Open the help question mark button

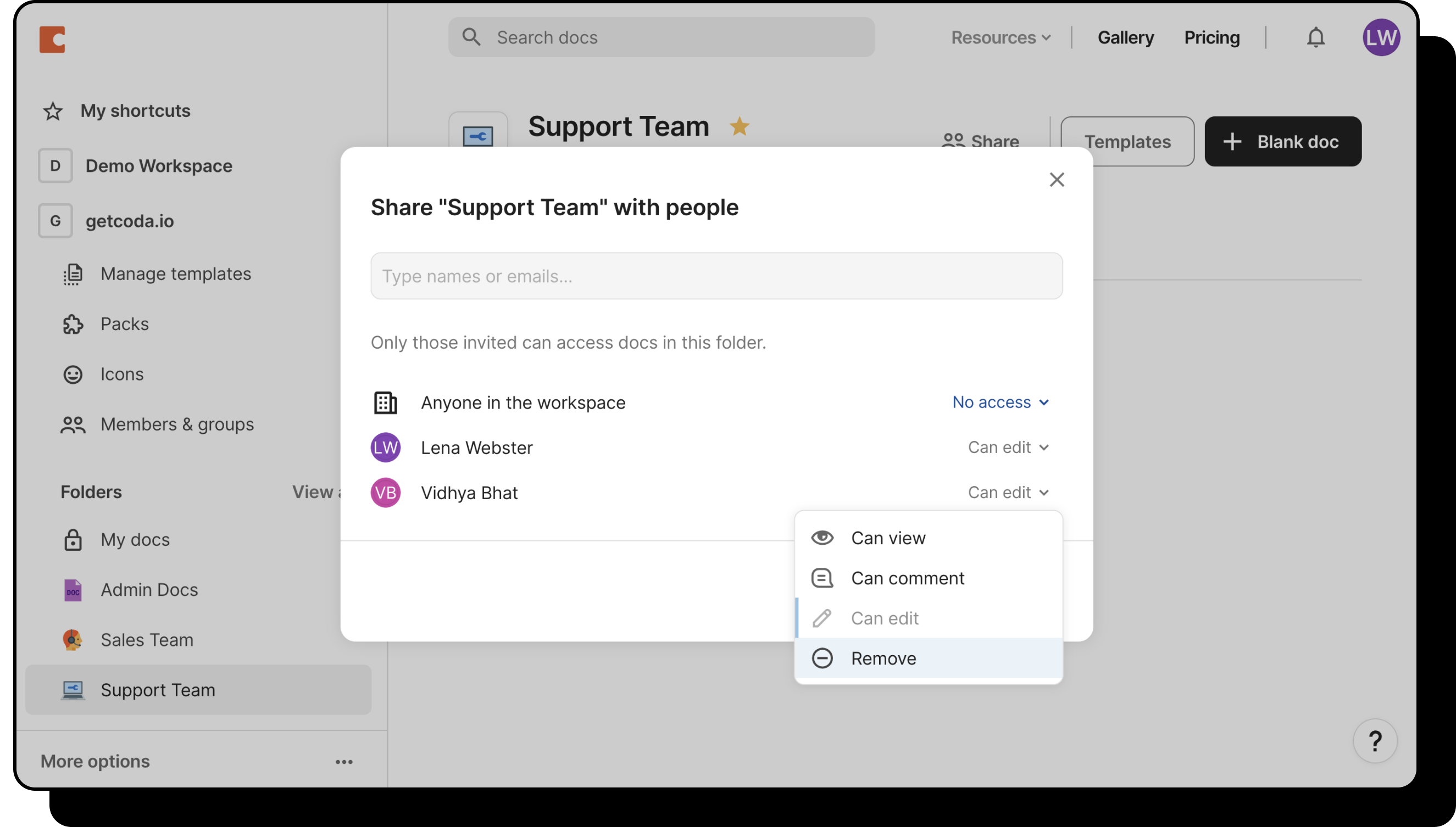[x=1375, y=741]
